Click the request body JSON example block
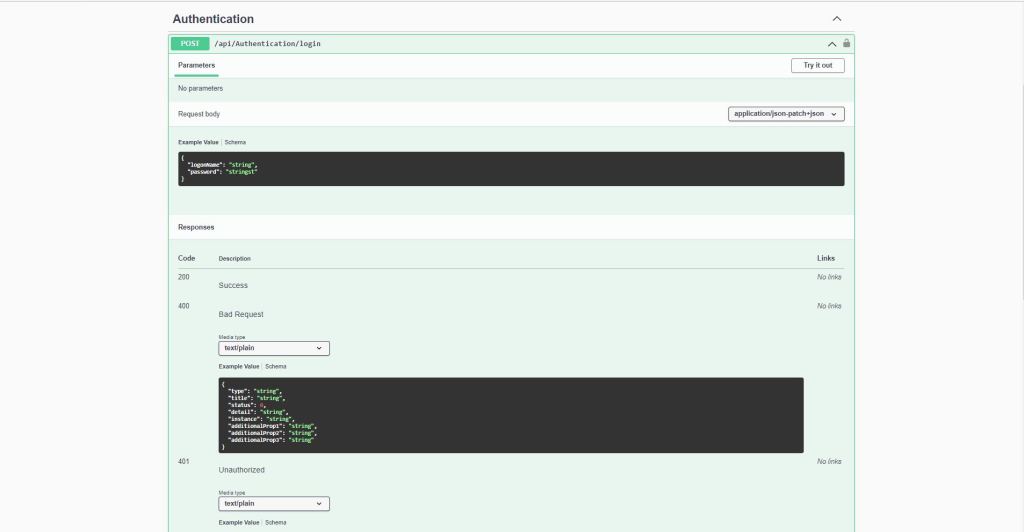 point(510,169)
